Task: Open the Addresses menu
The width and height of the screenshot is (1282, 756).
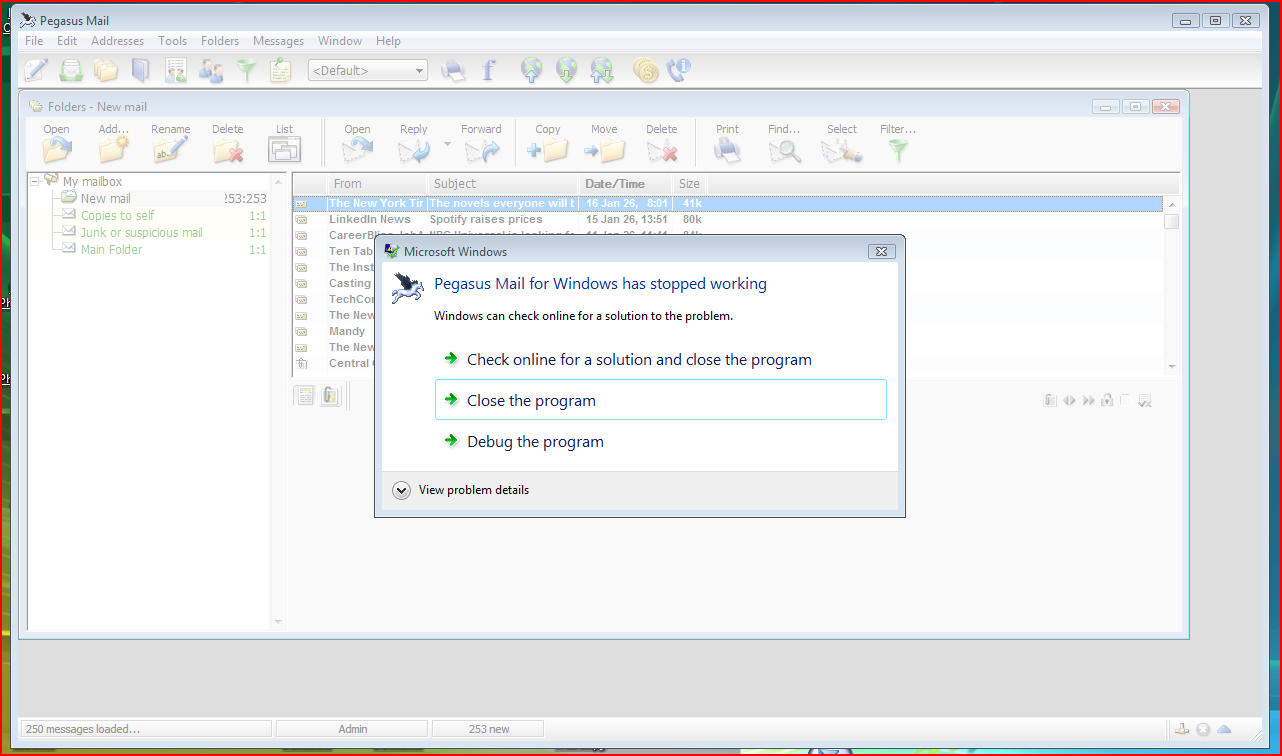Action: click(117, 41)
